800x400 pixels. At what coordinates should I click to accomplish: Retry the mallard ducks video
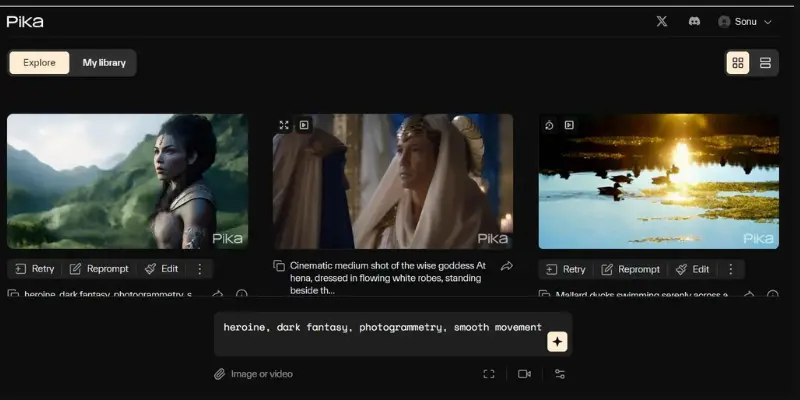point(566,269)
